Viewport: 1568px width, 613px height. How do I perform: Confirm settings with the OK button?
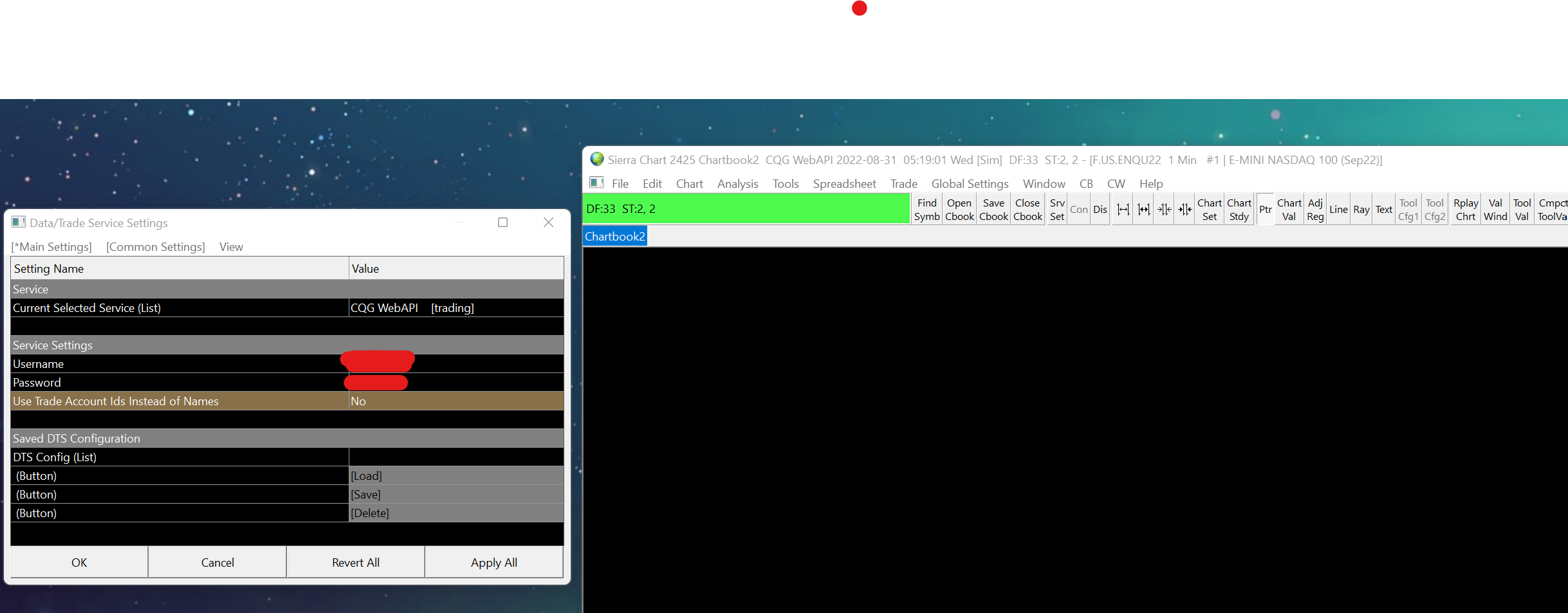pyautogui.click(x=79, y=562)
